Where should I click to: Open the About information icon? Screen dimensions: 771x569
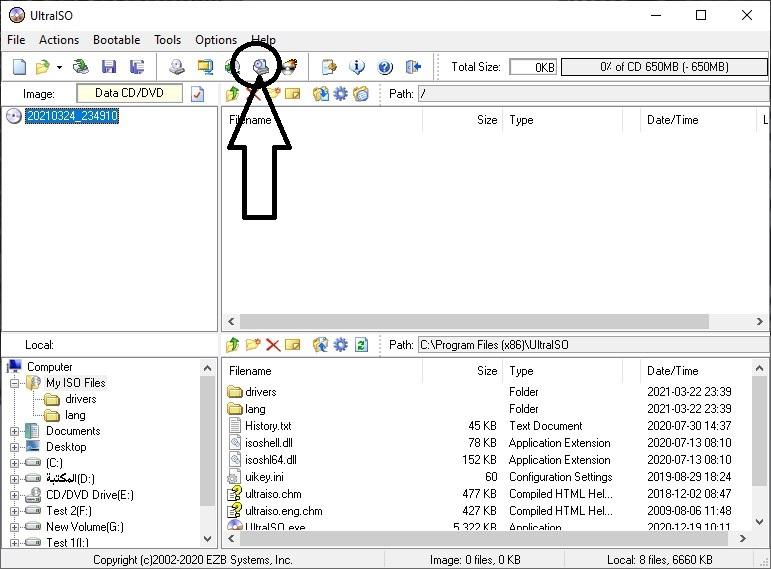pos(357,66)
